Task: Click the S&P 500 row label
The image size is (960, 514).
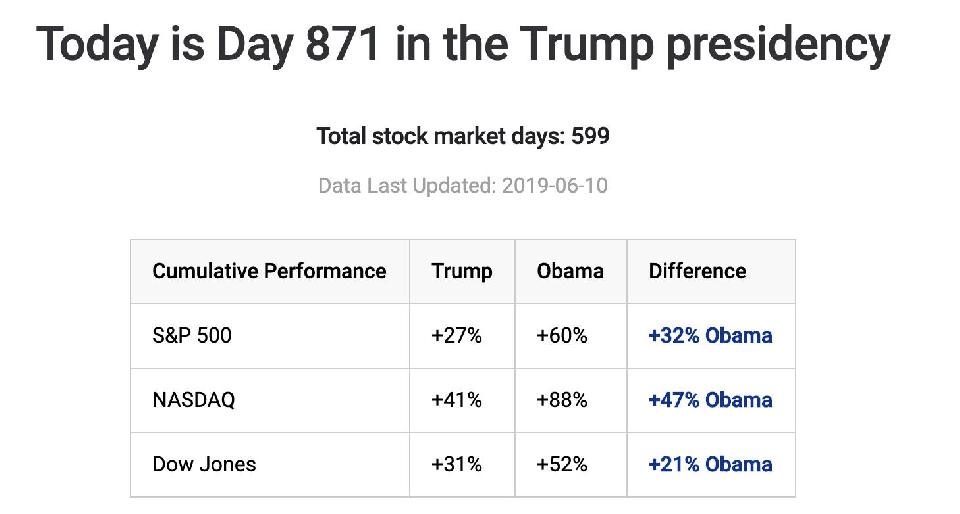Action: [192, 336]
